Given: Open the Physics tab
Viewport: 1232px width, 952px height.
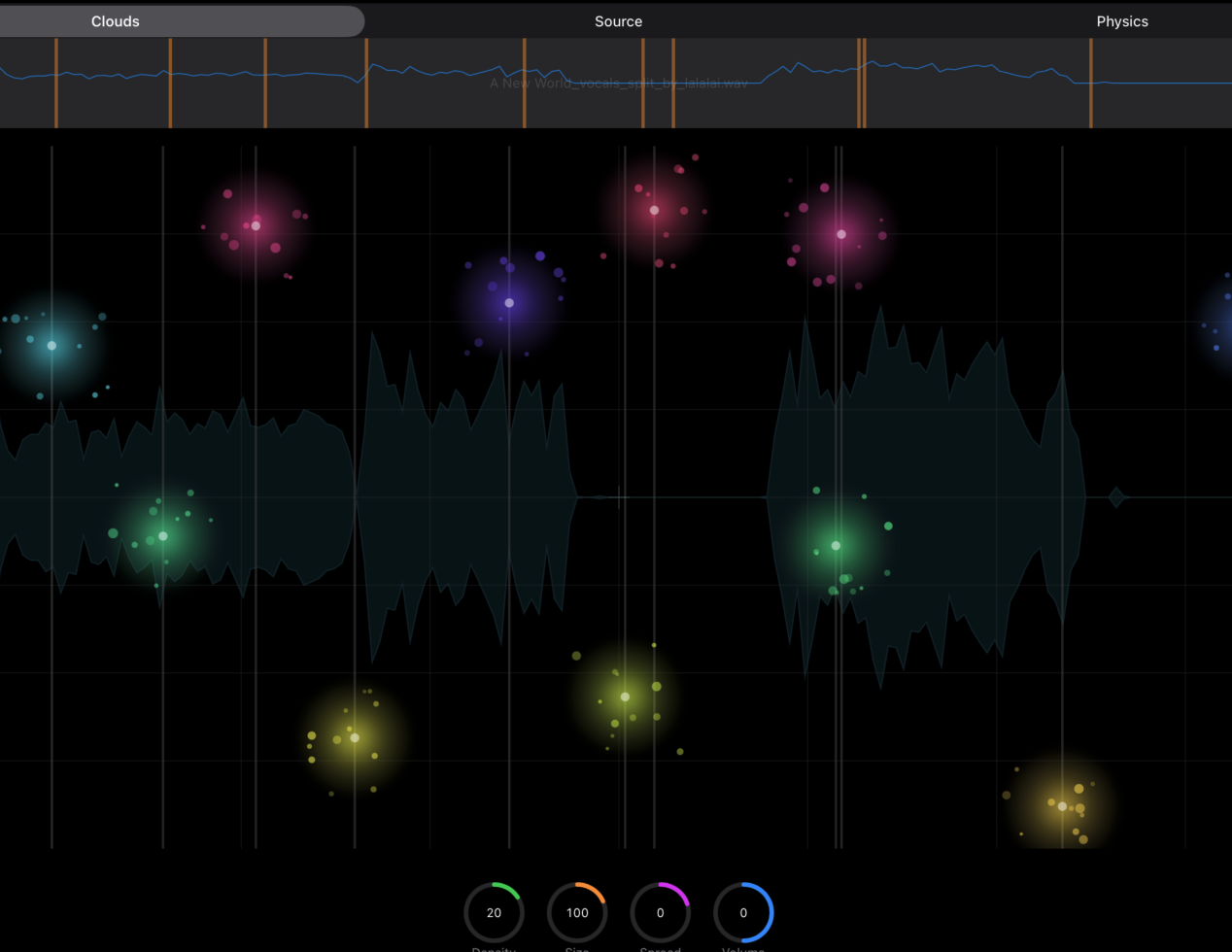Looking at the screenshot, I should (x=1121, y=21).
